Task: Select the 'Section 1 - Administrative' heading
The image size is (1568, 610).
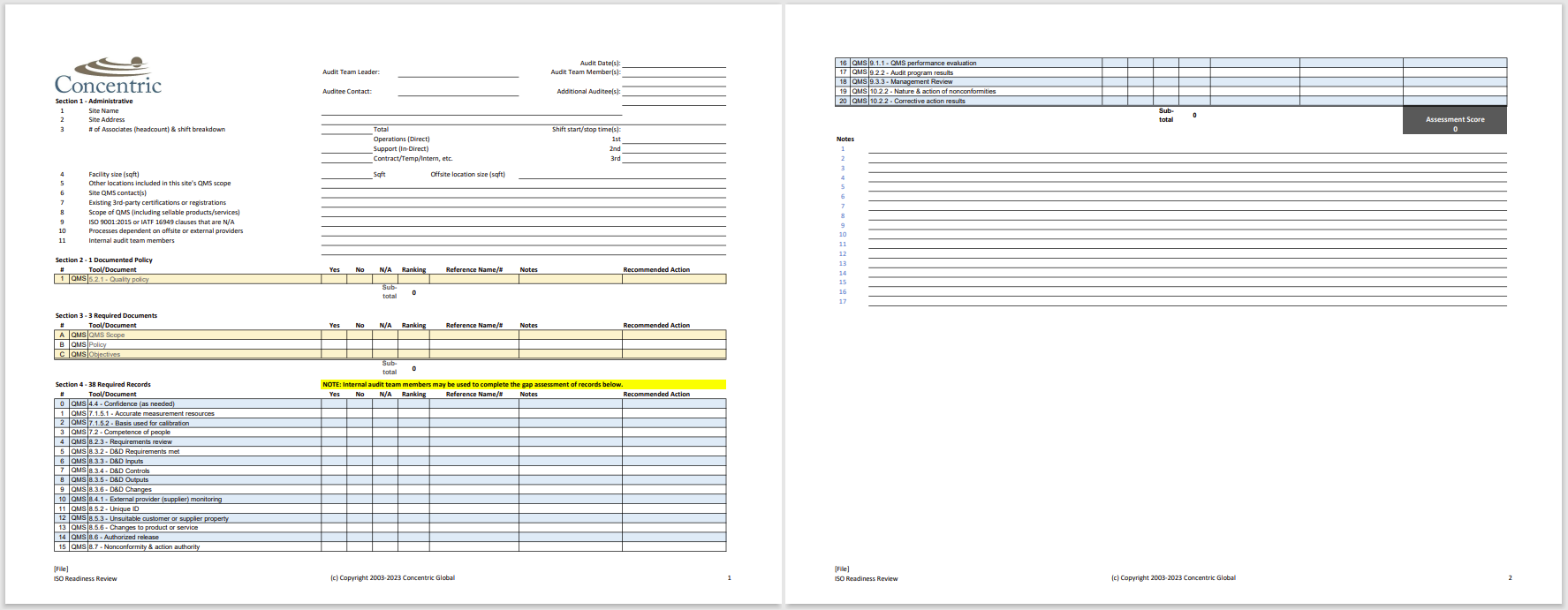Action: [94, 102]
